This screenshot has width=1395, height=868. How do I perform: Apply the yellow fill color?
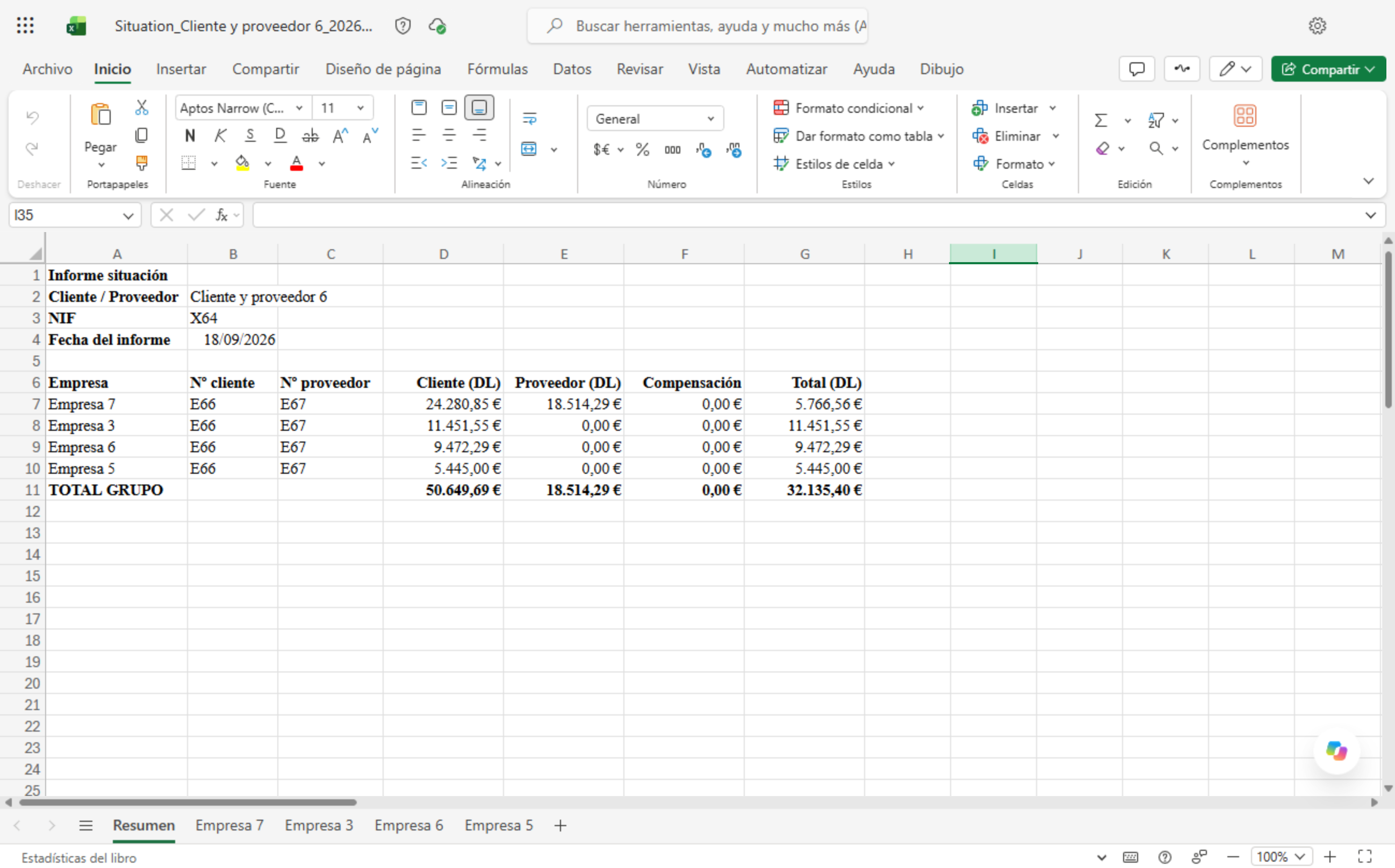[242, 164]
